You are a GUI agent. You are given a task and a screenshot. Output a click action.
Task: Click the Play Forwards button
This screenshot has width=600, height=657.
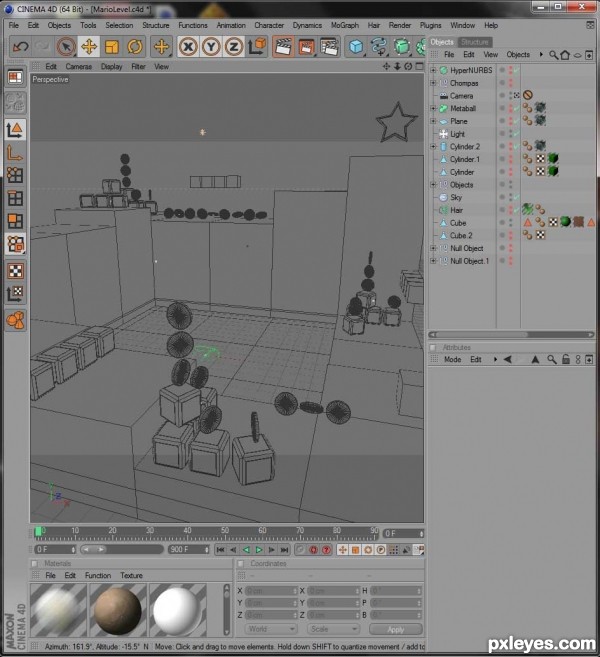tap(259, 550)
